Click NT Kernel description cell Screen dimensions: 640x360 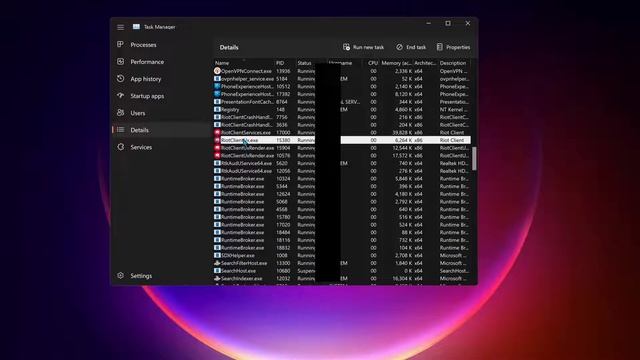pyautogui.click(x=454, y=109)
